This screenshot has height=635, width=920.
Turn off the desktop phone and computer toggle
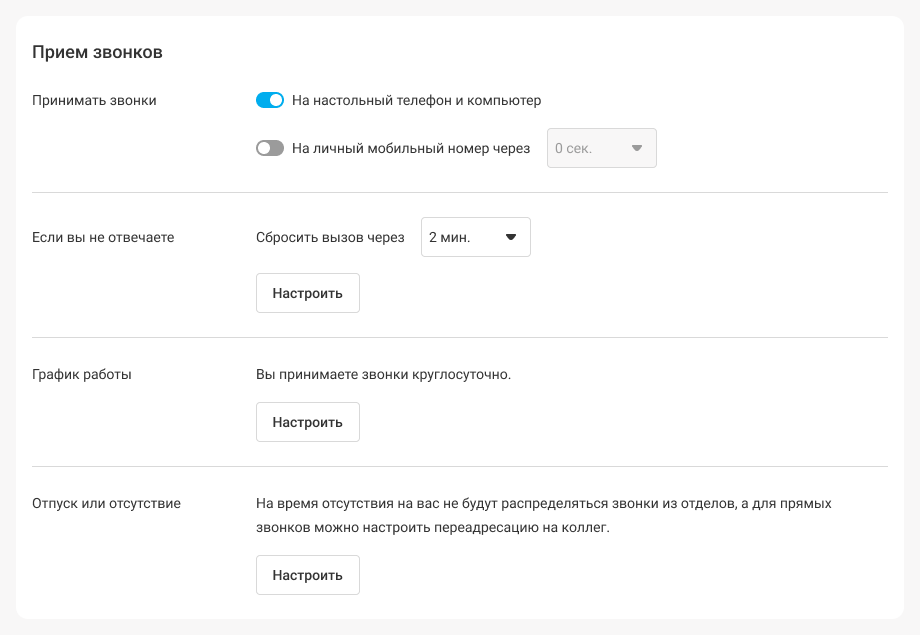click(x=270, y=100)
